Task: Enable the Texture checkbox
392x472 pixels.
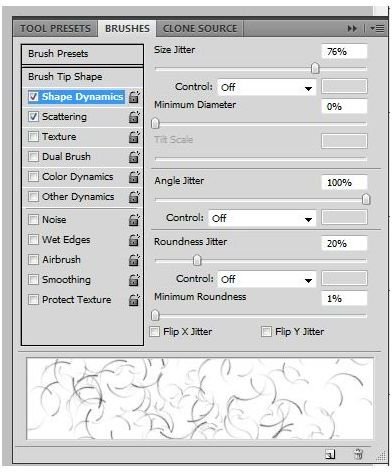Action: (33, 137)
